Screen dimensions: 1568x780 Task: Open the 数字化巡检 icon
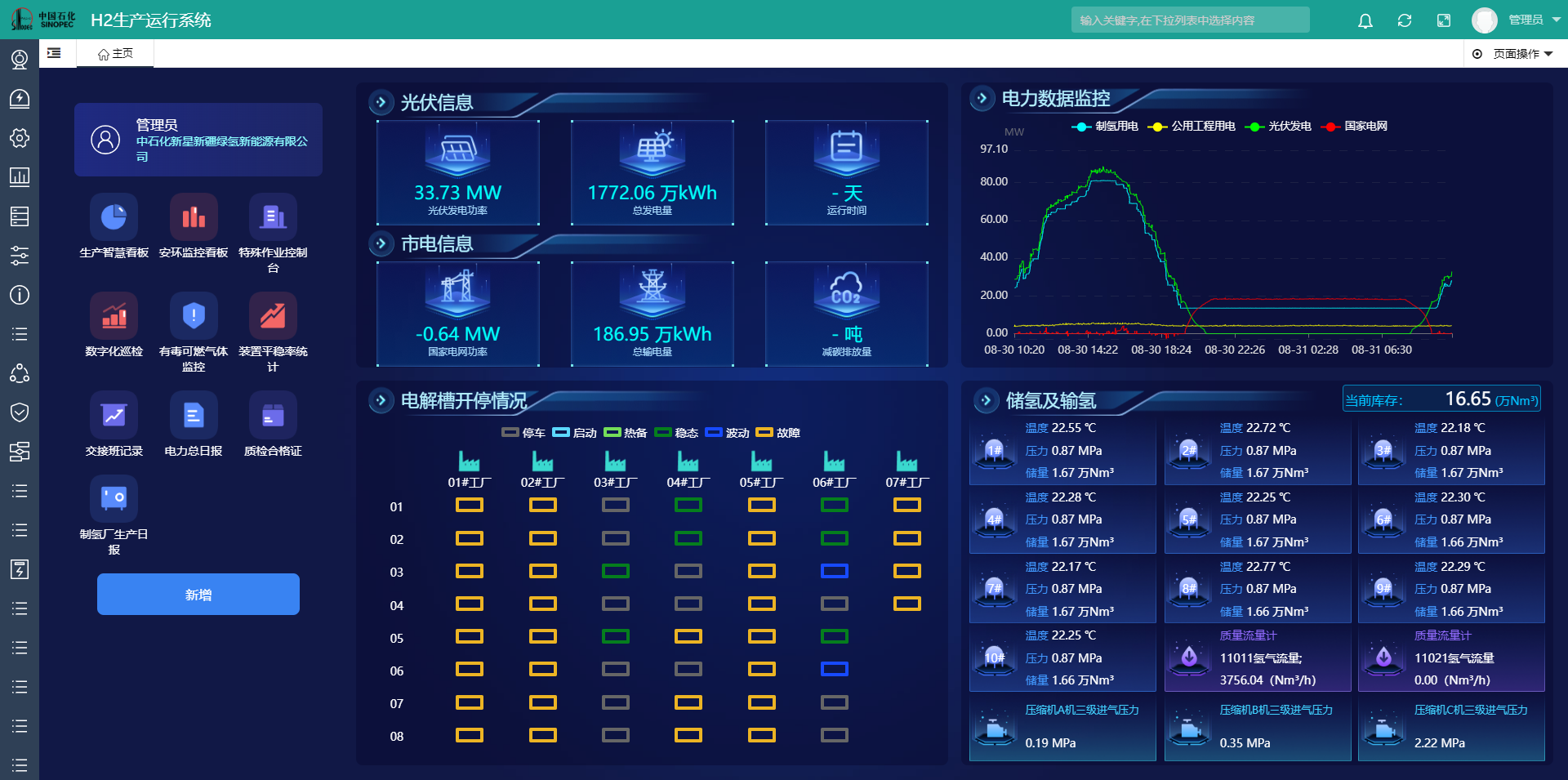pos(114,316)
